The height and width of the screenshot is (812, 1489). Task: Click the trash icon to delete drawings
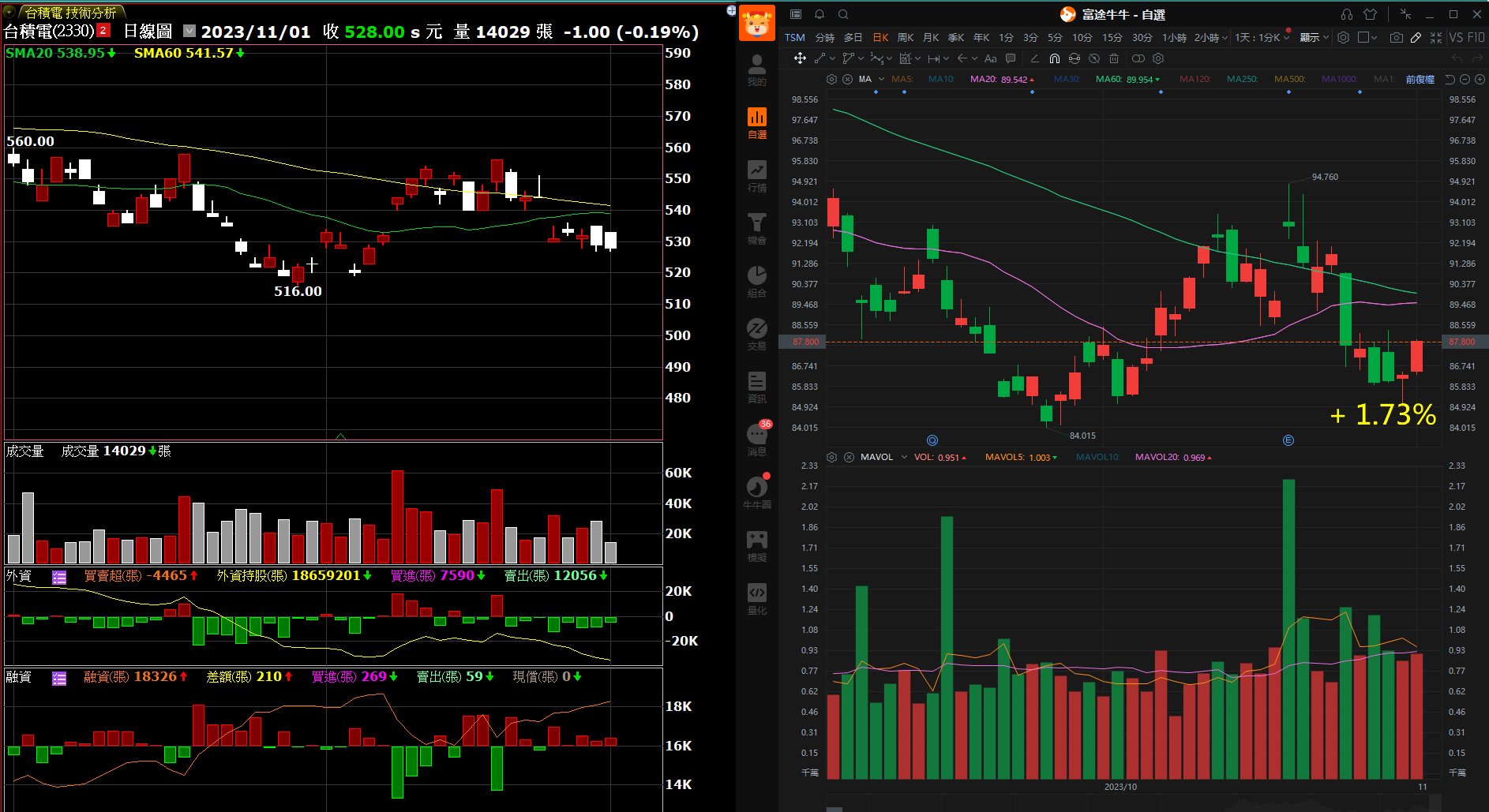point(1114,58)
